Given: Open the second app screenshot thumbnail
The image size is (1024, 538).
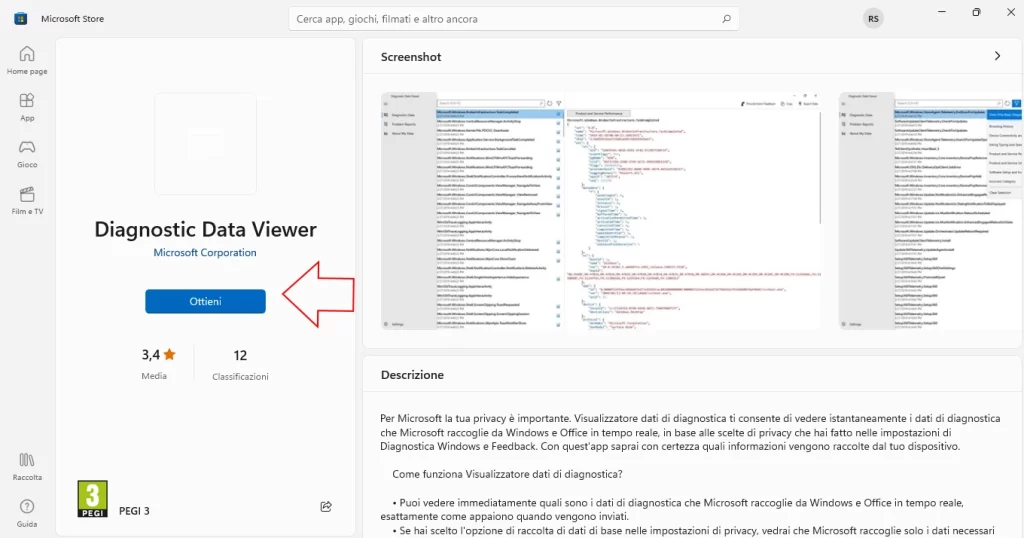Looking at the screenshot, I should click(x=931, y=211).
